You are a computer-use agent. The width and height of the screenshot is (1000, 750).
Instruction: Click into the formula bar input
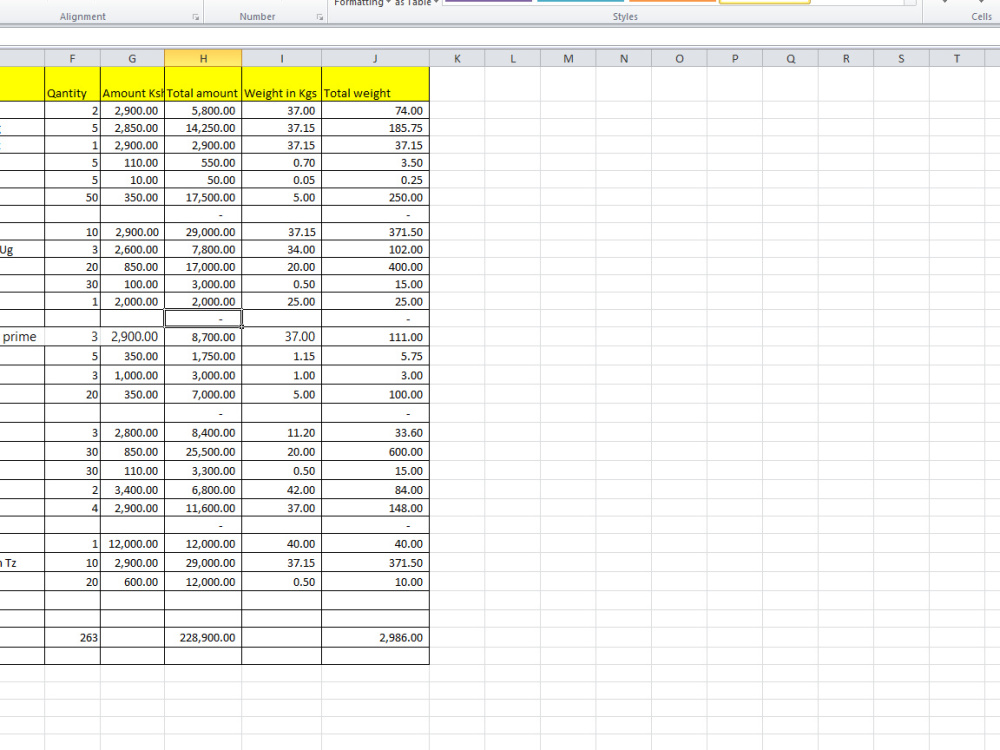click(500, 36)
